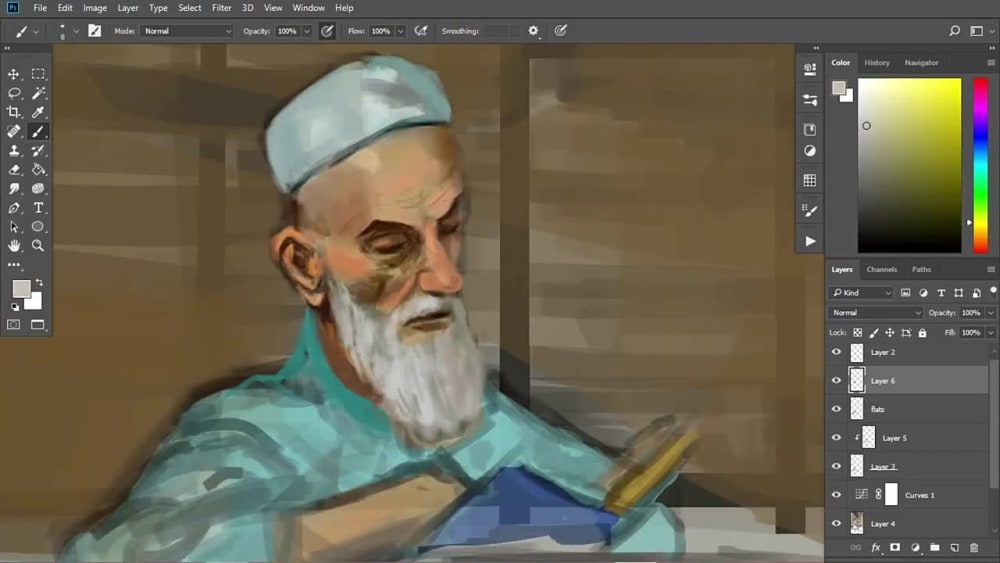The height and width of the screenshot is (563, 1000).
Task: Open the Edit Toolbar ellipsis
Action: pyautogui.click(x=13, y=265)
